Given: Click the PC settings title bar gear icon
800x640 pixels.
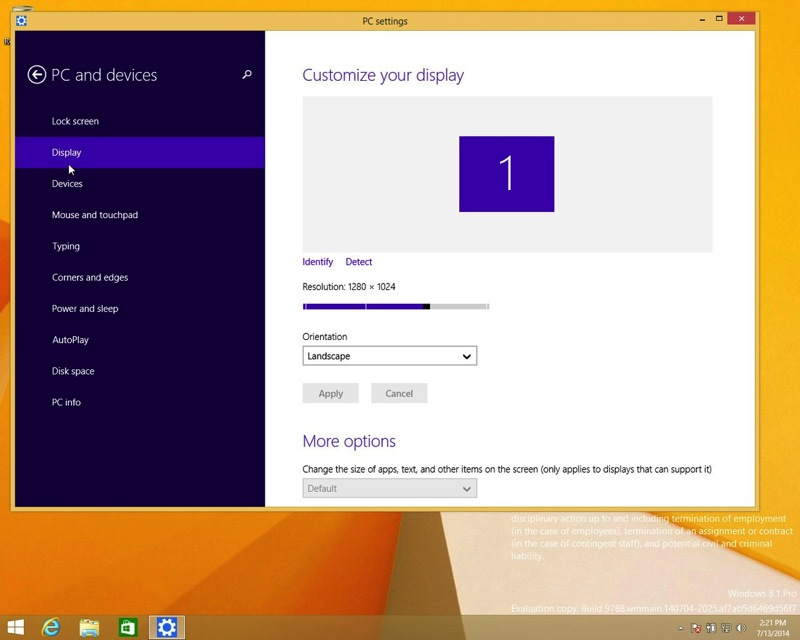Looking at the screenshot, I should point(21,21).
